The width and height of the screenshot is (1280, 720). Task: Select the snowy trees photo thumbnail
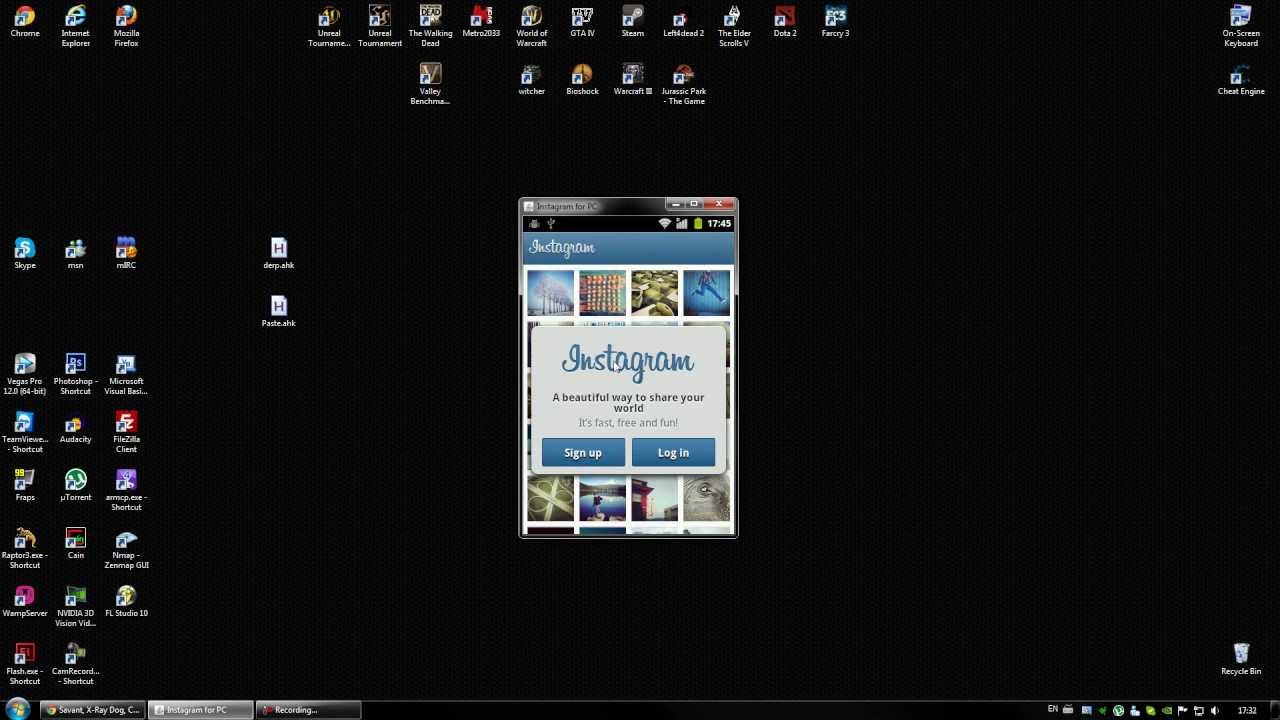pos(550,293)
